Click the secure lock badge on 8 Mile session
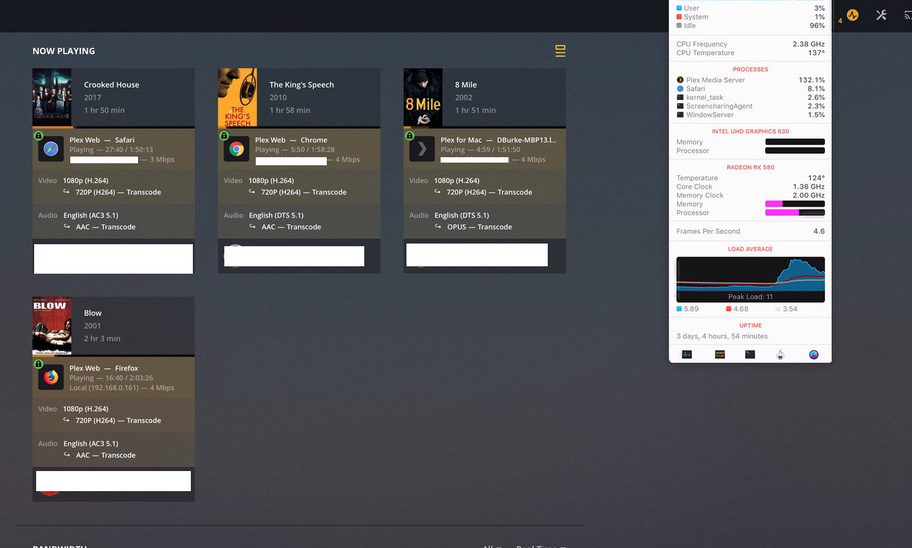Image resolution: width=912 pixels, height=548 pixels. (x=409, y=136)
